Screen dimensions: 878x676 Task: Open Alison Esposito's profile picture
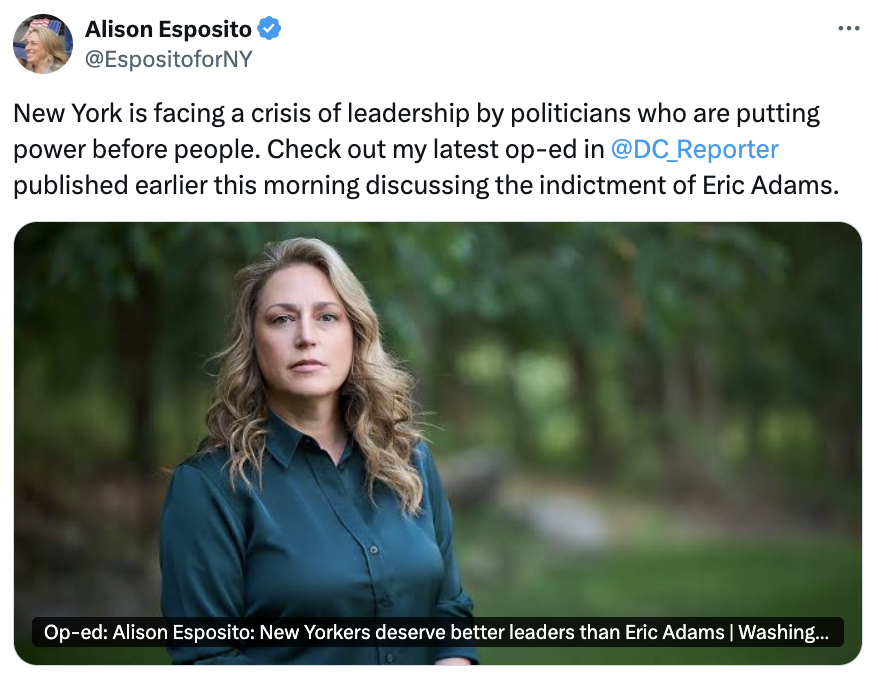42,44
